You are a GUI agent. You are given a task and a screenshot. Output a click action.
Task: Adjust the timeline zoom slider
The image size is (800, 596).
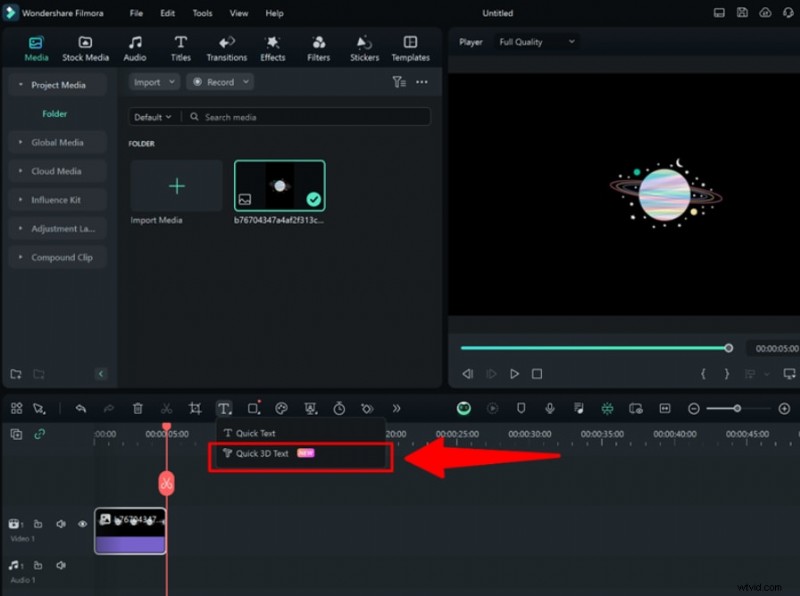pyautogui.click(x=737, y=408)
